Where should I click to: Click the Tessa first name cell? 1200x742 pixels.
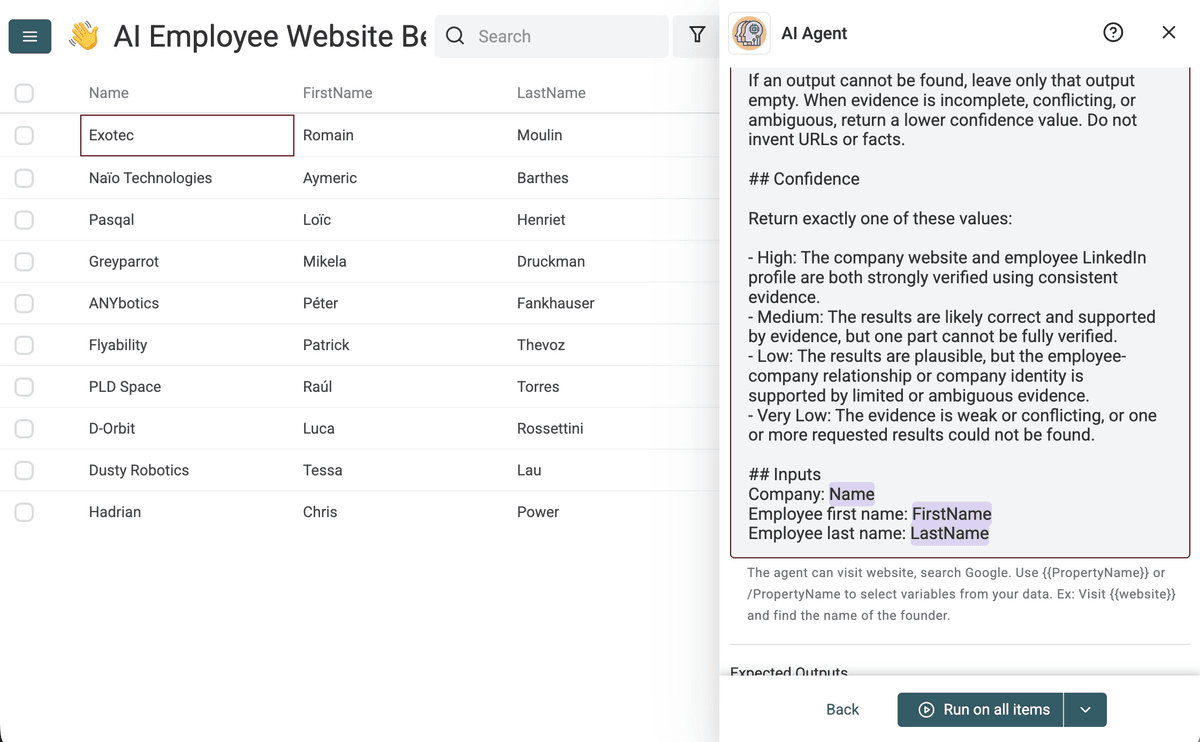click(x=401, y=470)
